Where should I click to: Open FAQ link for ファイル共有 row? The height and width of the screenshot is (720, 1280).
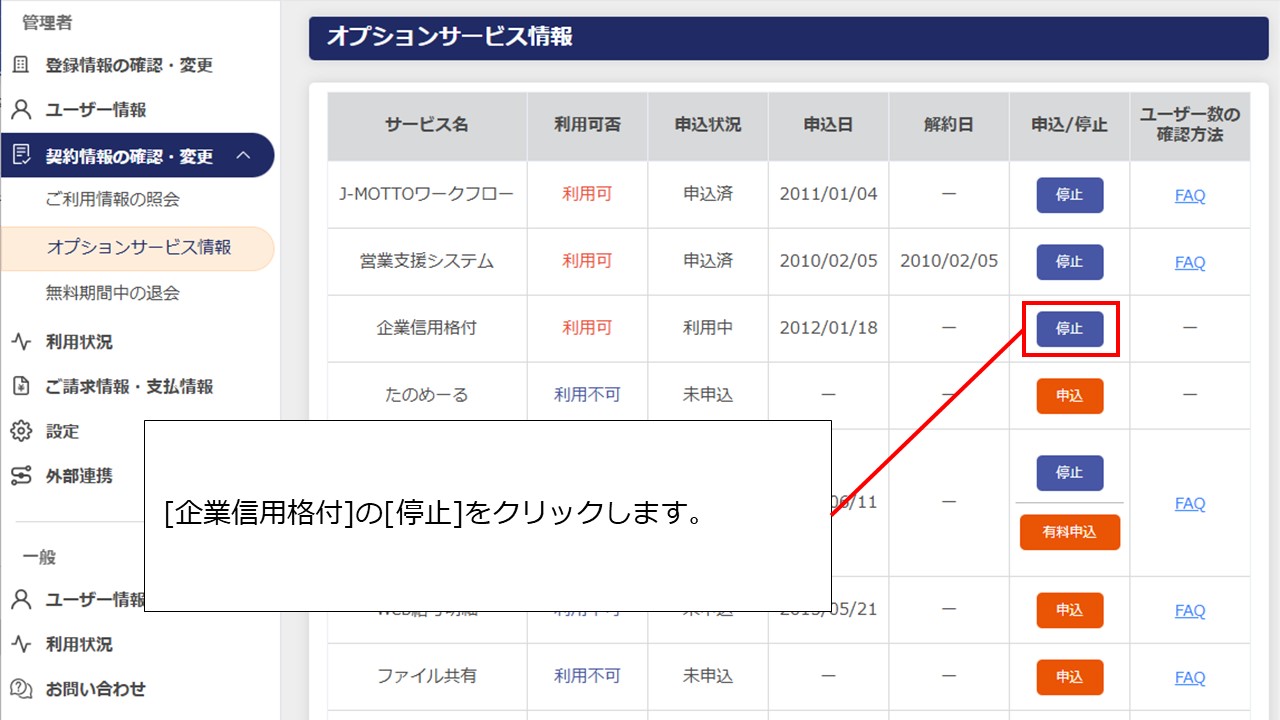point(1189,678)
